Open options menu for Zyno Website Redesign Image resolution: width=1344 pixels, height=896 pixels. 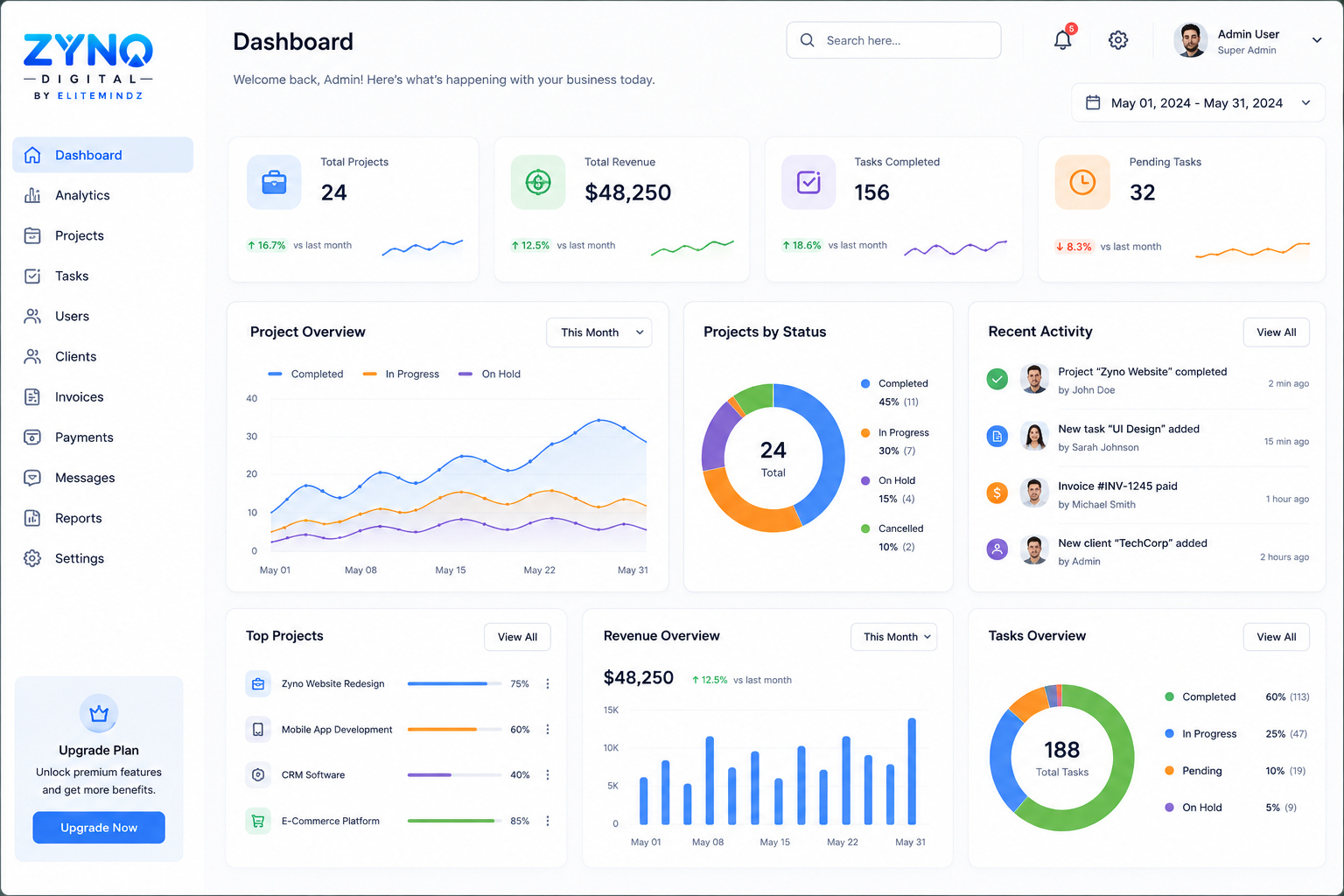tap(548, 684)
